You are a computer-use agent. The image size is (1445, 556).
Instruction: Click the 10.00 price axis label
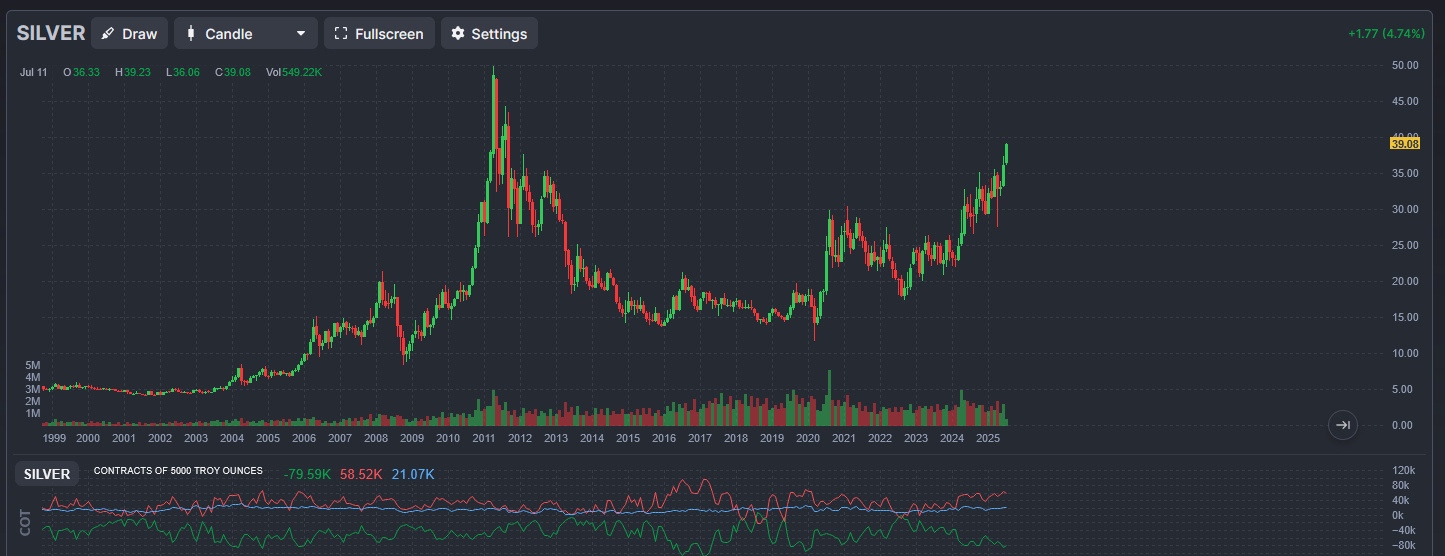click(x=1405, y=353)
